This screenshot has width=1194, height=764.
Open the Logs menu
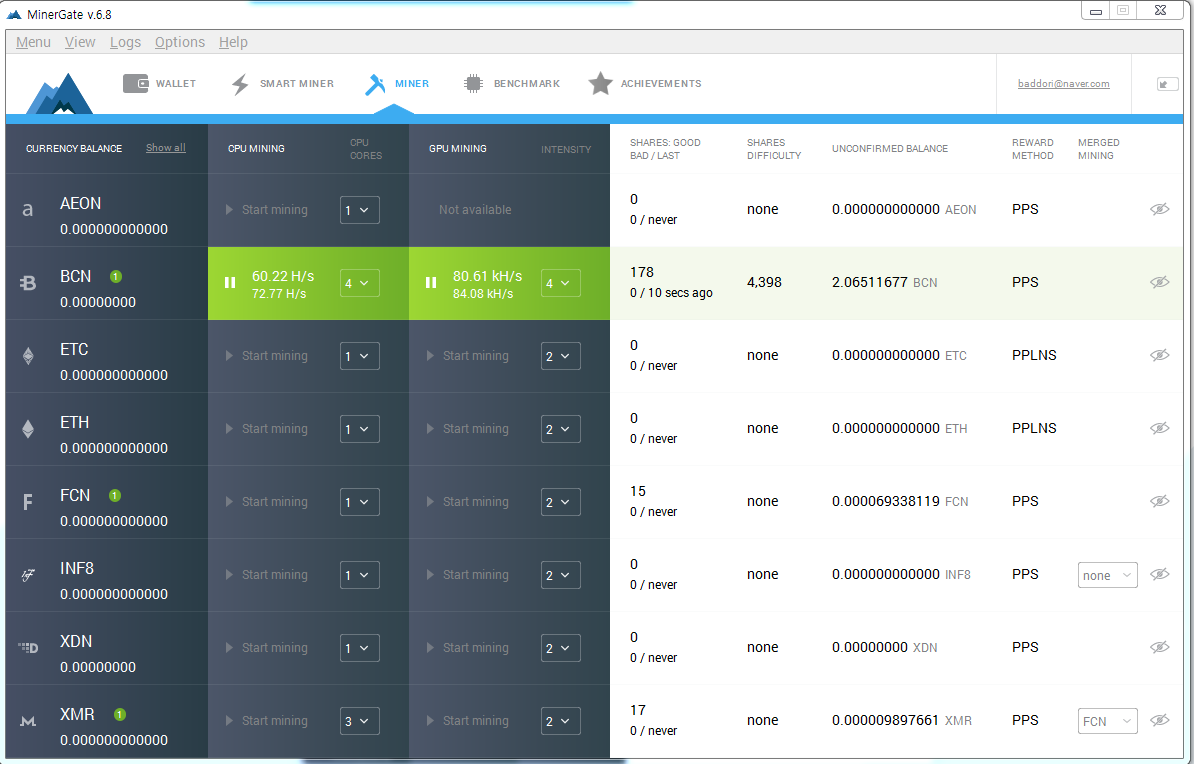pyautogui.click(x=125, y=42)
